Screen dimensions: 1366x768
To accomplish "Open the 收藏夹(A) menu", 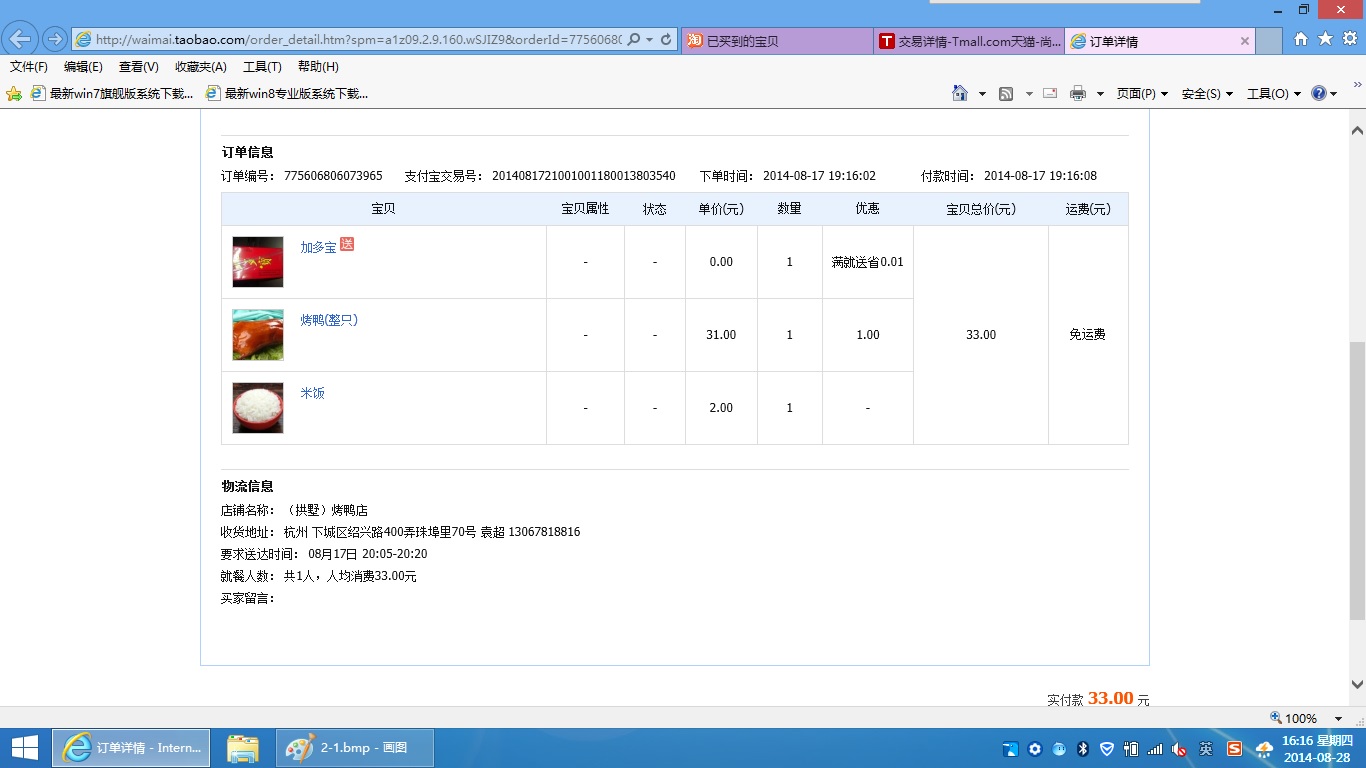I will tap(200, 67).
